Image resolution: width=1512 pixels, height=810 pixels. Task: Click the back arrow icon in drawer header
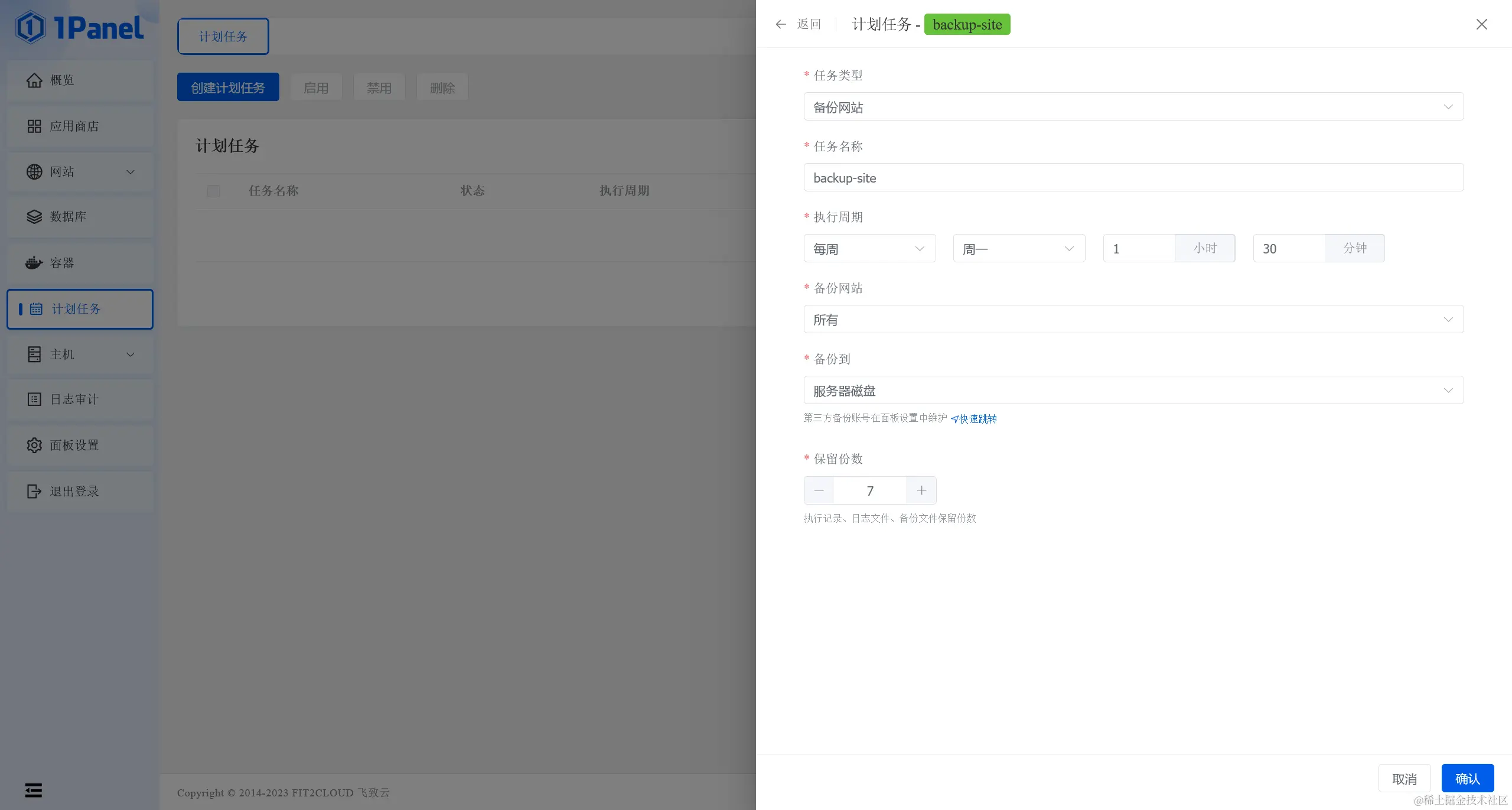[781, 24]
